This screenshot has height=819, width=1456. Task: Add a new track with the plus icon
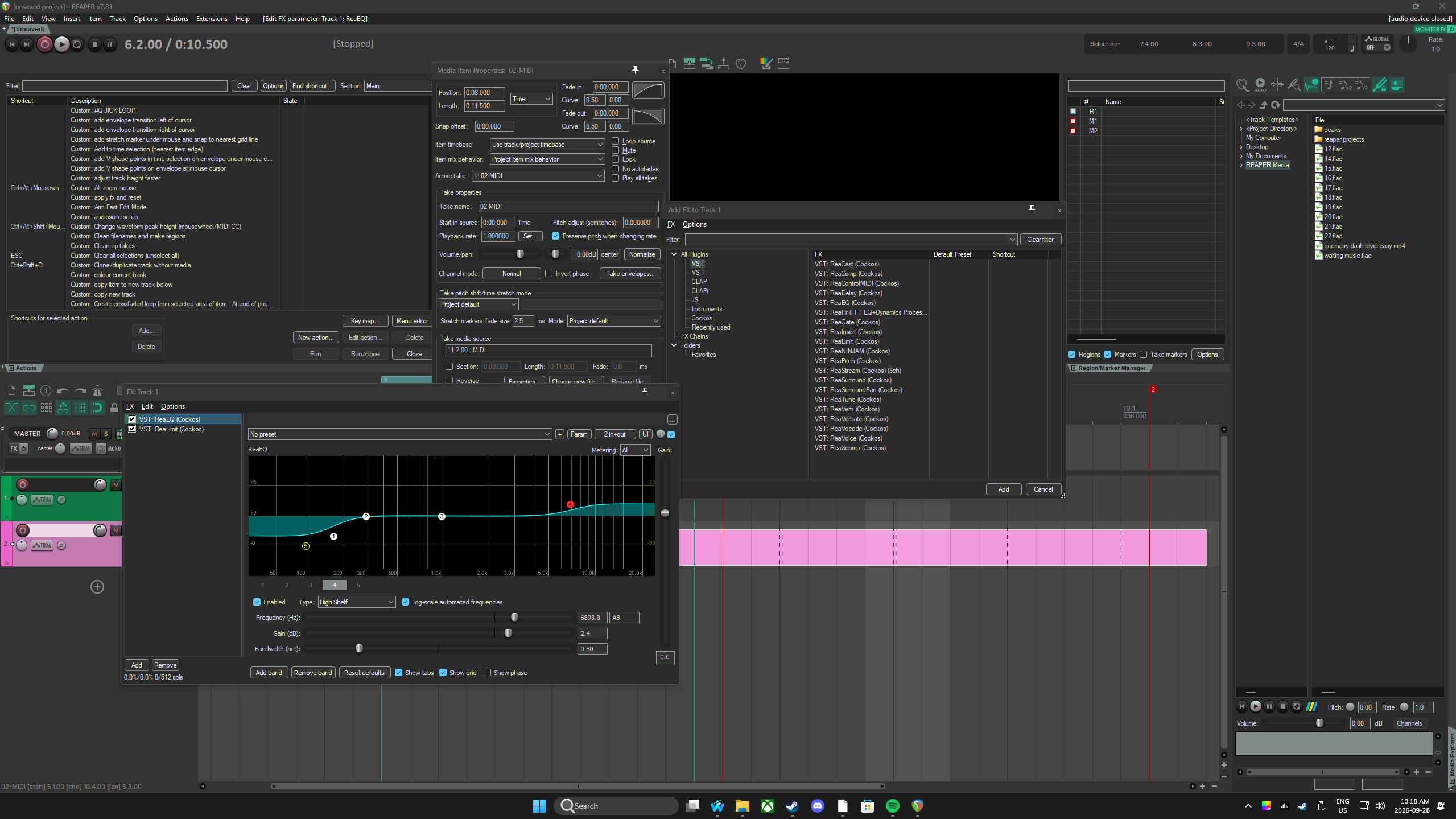(x=97, y=587)
